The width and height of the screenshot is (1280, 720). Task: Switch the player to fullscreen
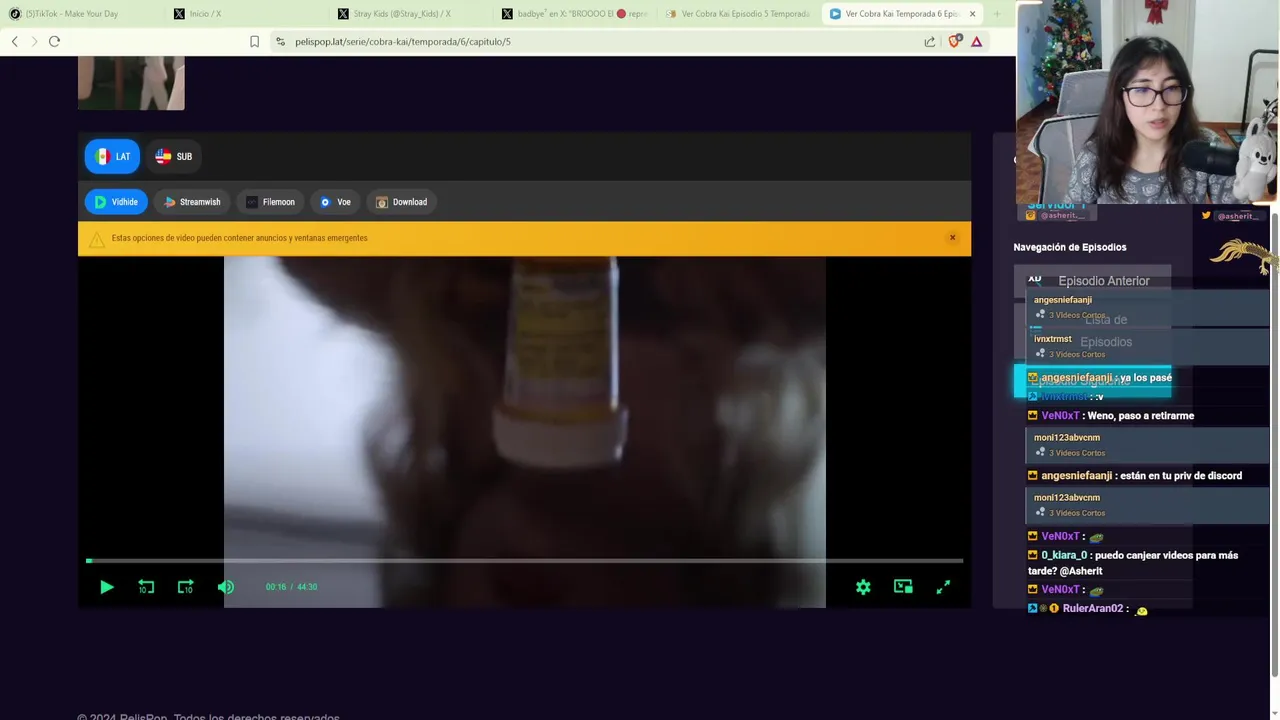(943, 587)
